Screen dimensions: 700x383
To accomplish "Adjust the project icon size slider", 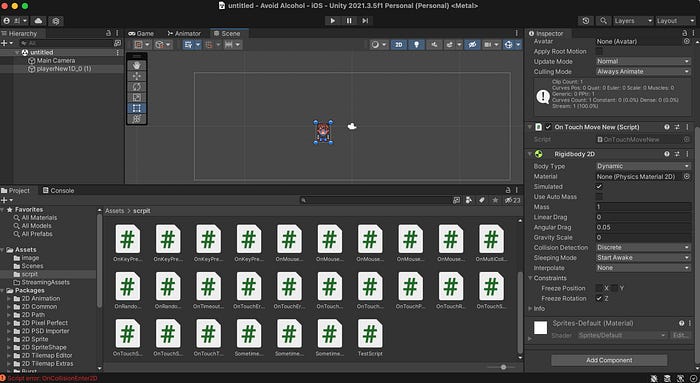I will [503, 367].
